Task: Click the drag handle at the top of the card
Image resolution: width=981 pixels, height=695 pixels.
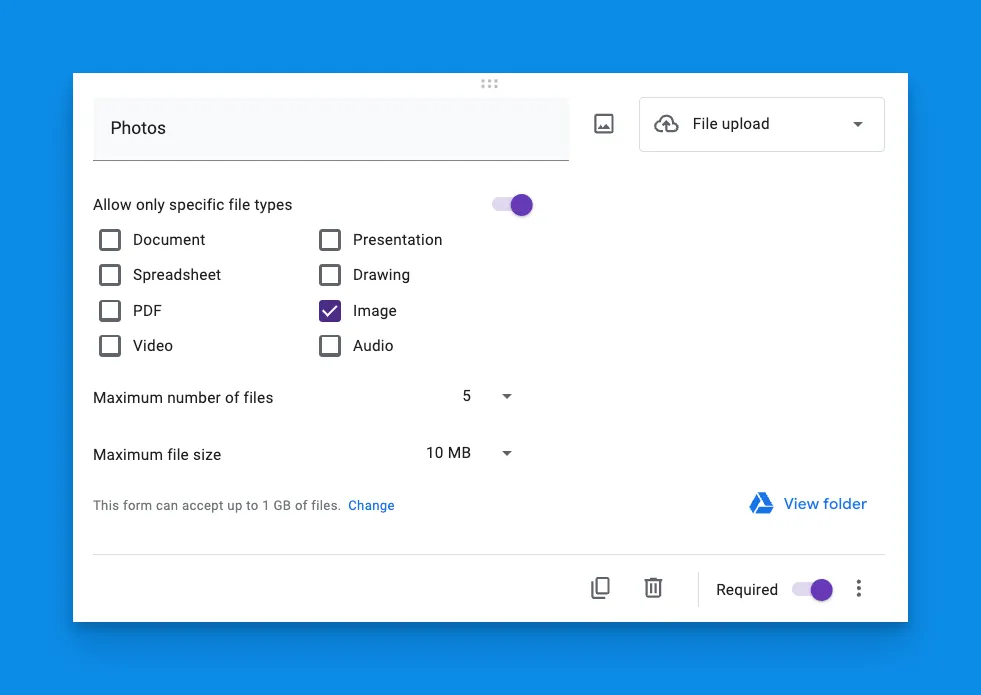Action: (x=489, y=84)
